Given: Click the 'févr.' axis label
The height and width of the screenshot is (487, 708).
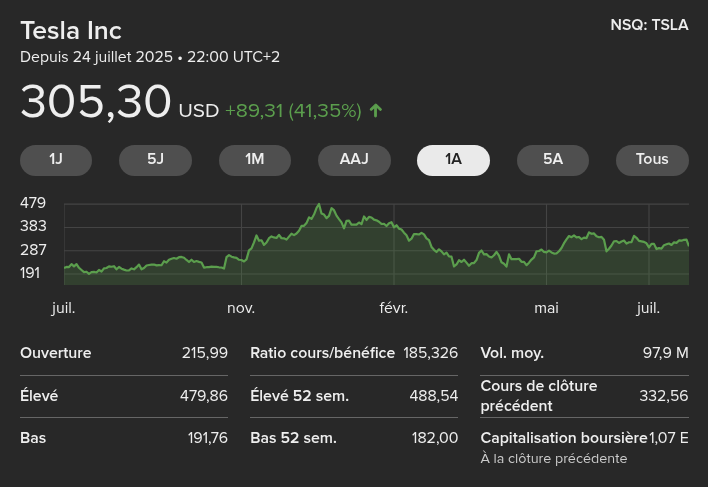Looking at the screenshot, I should (394, 308).
